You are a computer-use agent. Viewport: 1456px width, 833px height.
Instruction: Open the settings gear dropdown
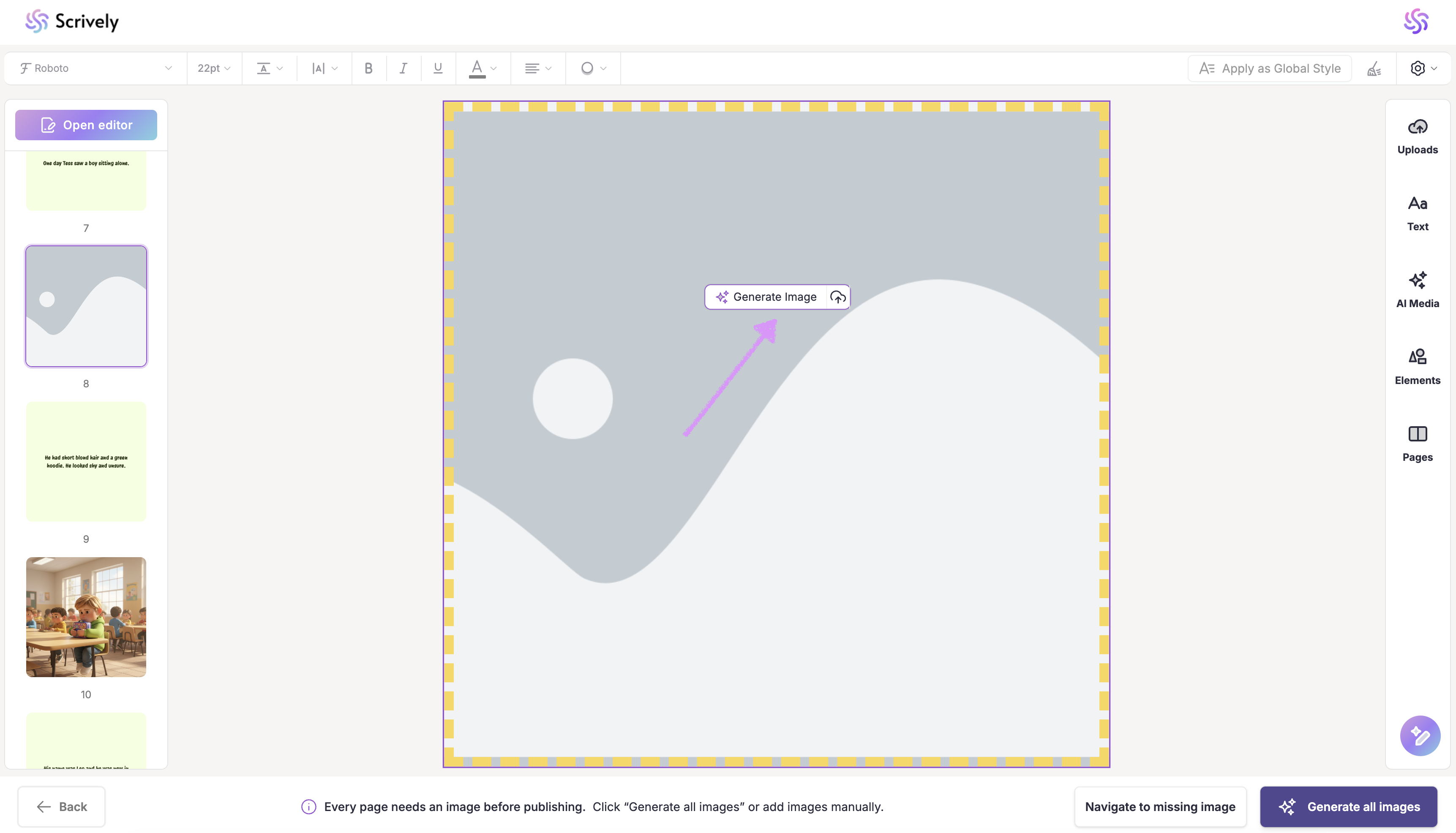coord(1423,69)
